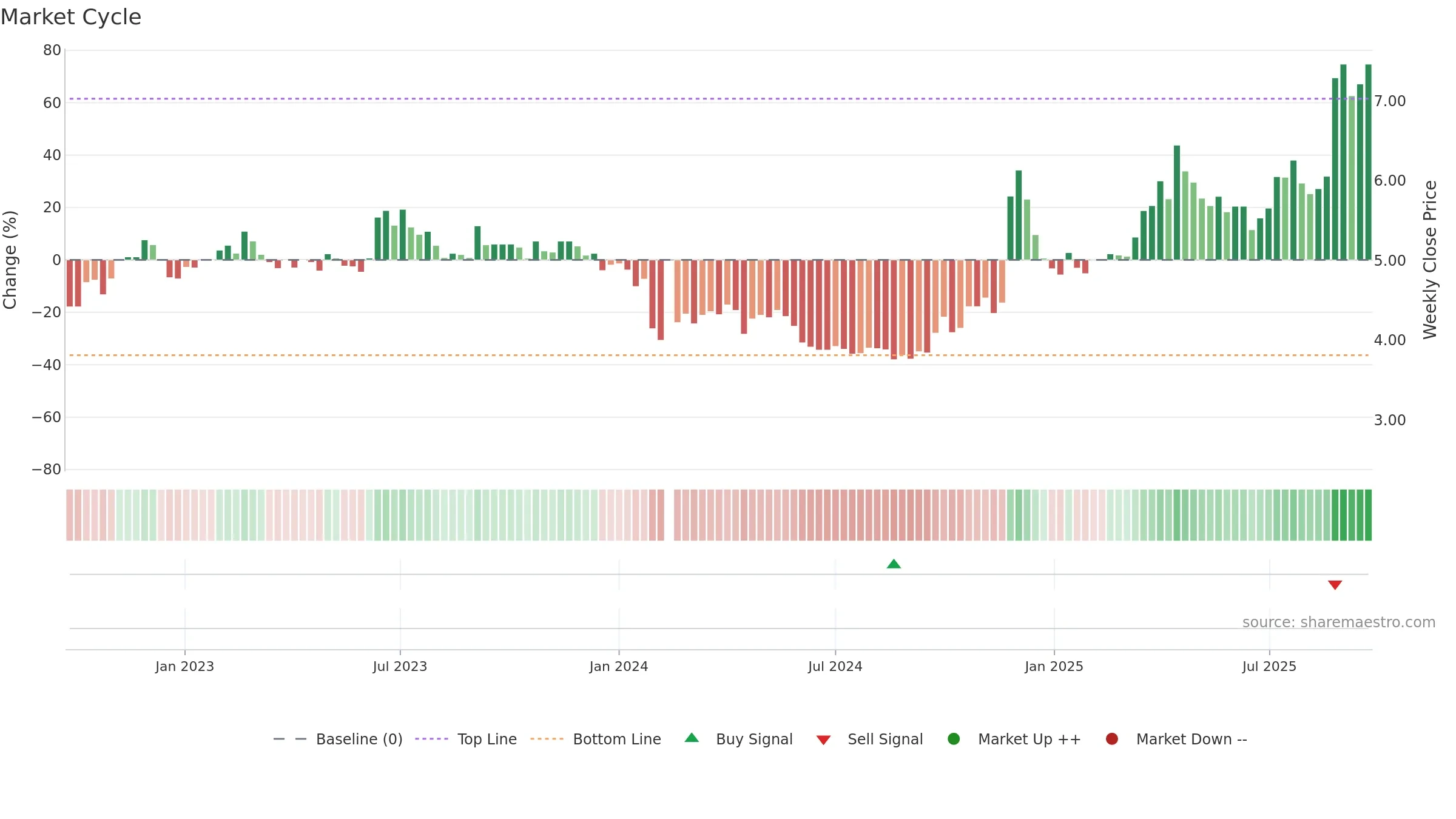The height and width of the screenshot is (819, 1456).
Task: Click the sharemaestro.com source text
Action: 1339,622
